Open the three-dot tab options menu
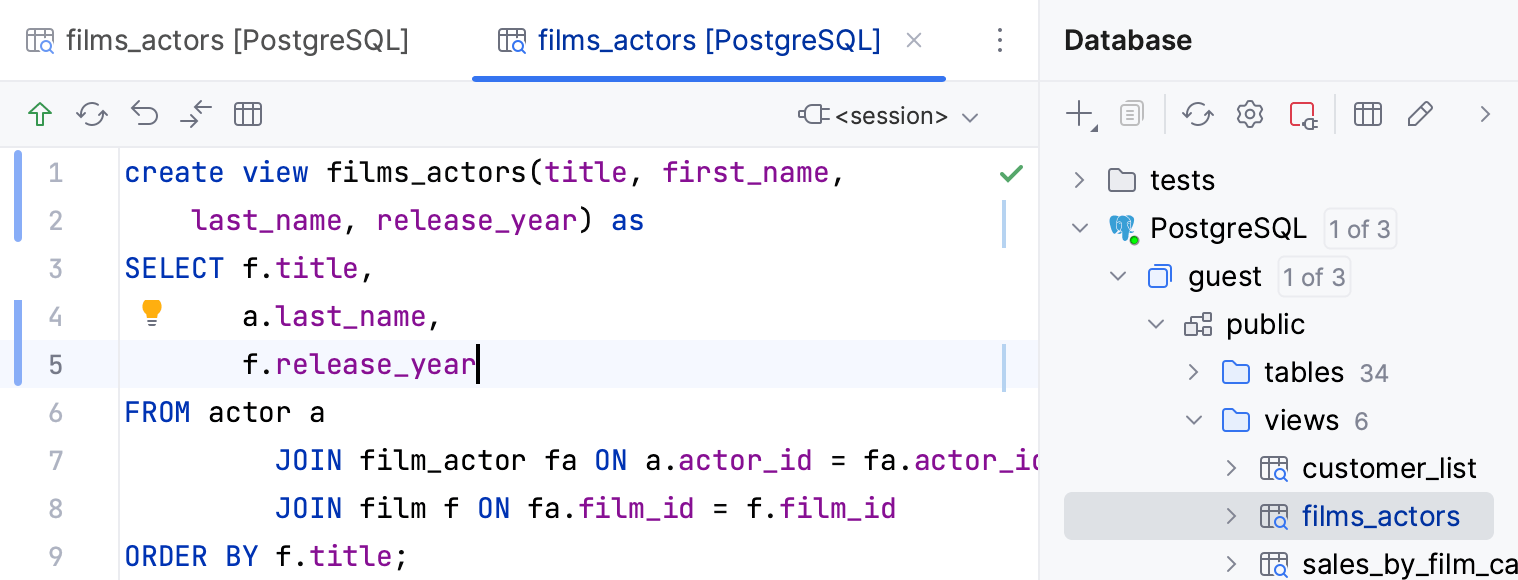 pyautogui.click(x=1000, y=40)
